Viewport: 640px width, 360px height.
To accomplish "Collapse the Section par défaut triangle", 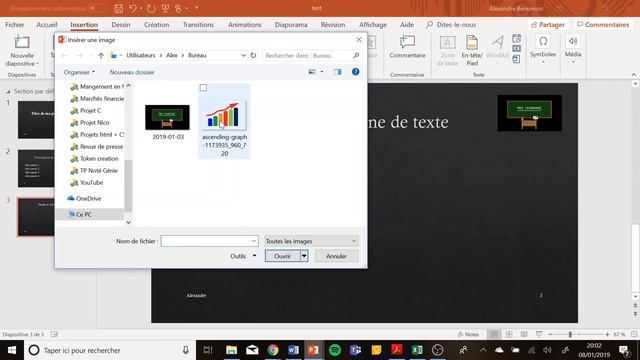I will pos(9,91).
